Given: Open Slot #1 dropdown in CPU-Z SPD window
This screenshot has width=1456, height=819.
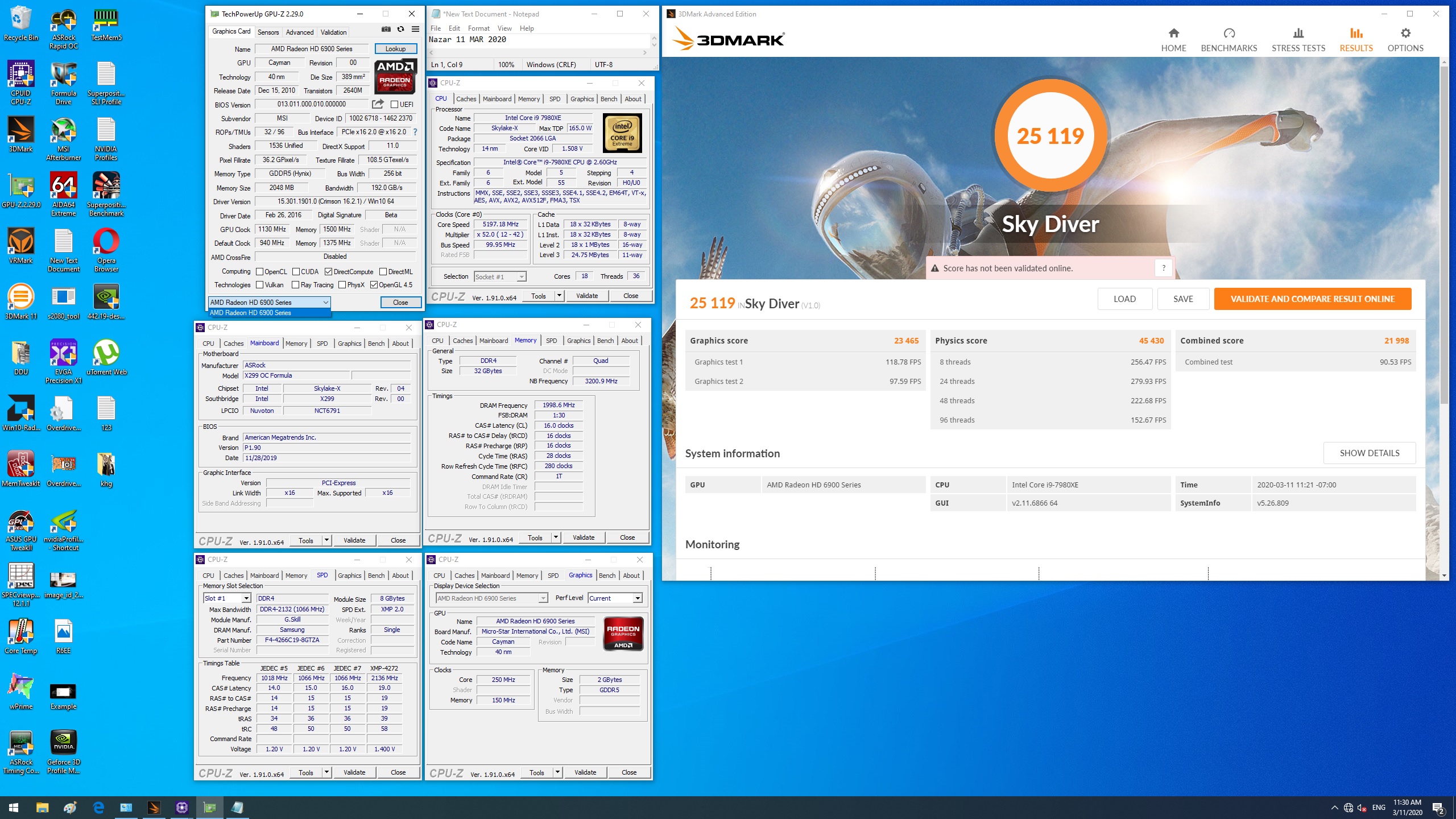Looking at the screenshot, I should click(227, 598).
